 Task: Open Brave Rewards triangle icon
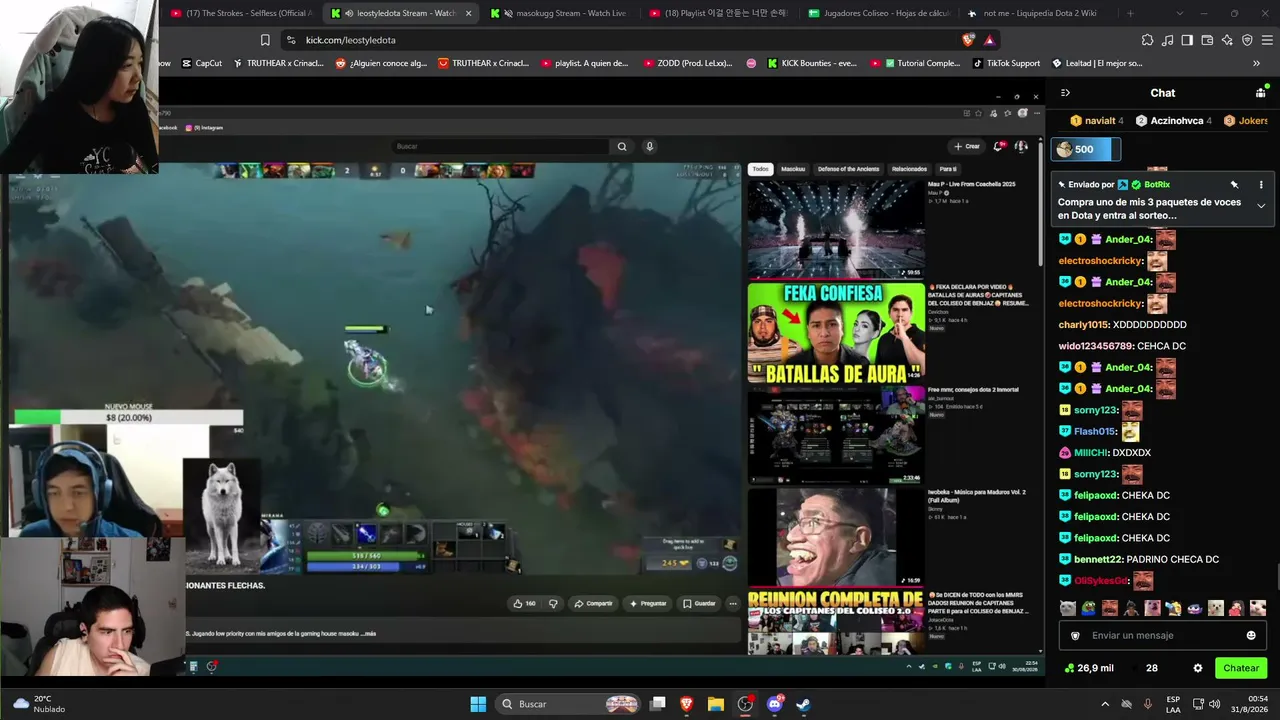989,40
